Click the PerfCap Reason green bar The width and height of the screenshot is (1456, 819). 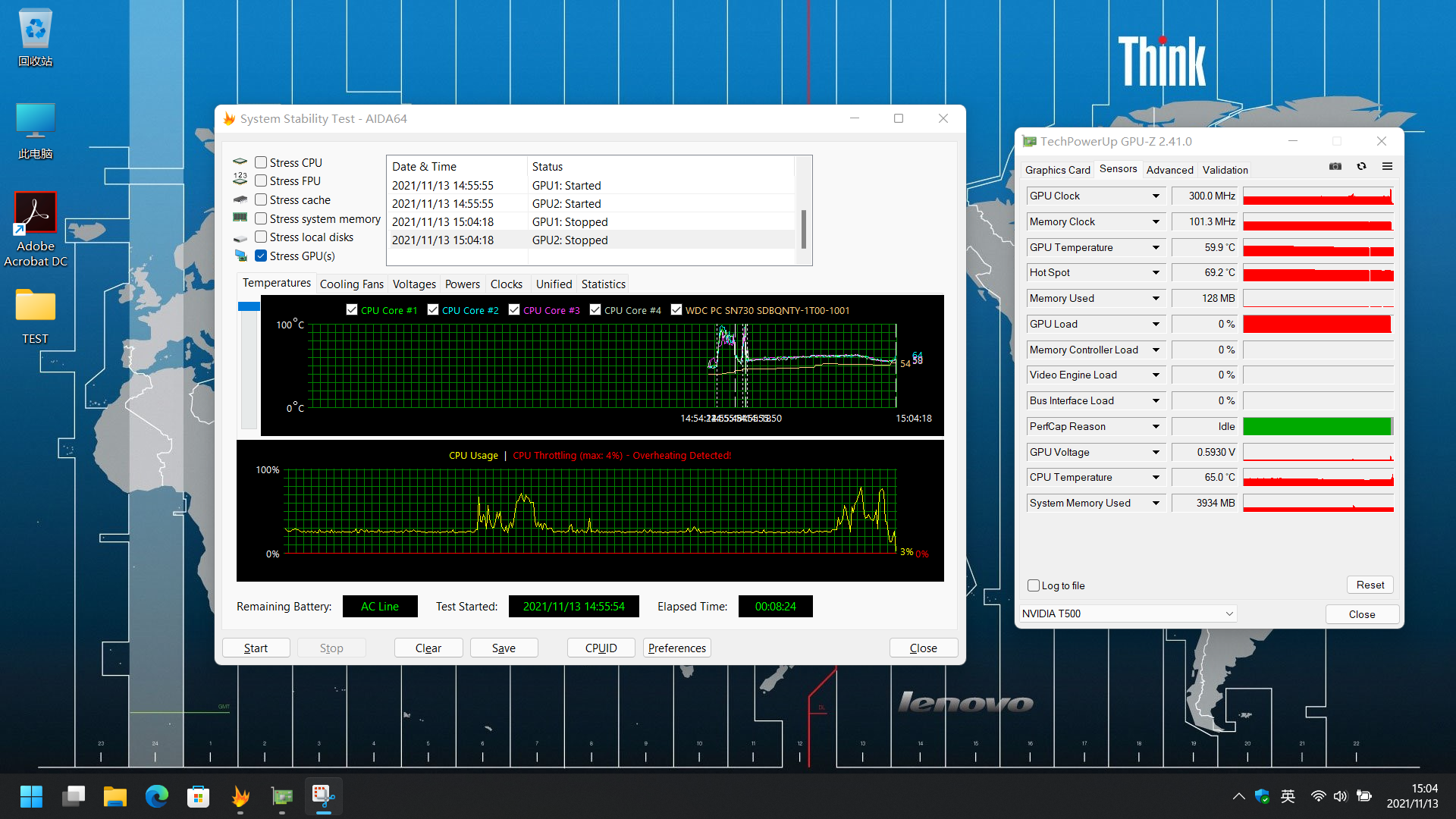pyautogui.click(x=1318, y=426)
